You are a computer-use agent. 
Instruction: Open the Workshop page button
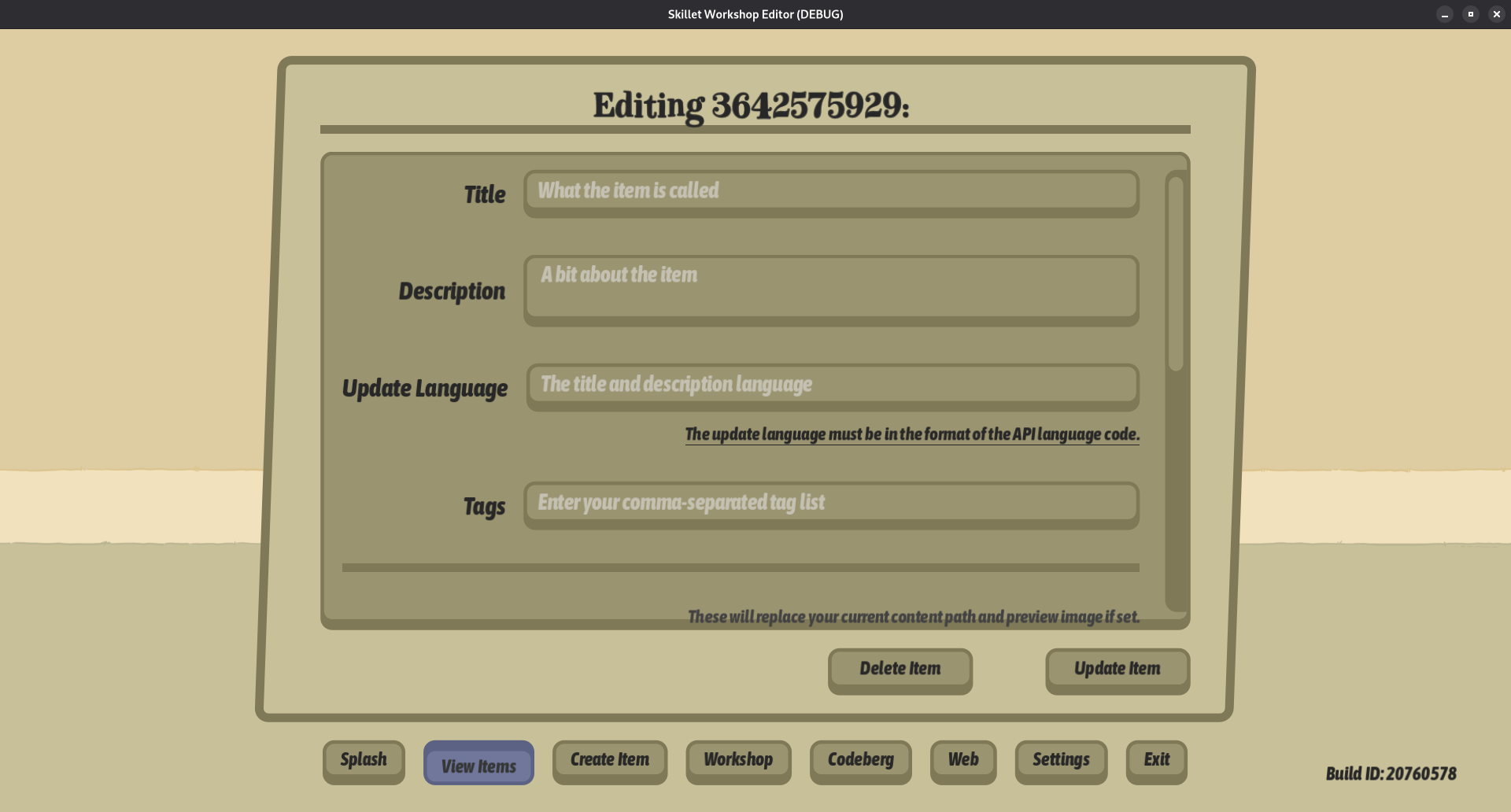click(x=738, y=760)
